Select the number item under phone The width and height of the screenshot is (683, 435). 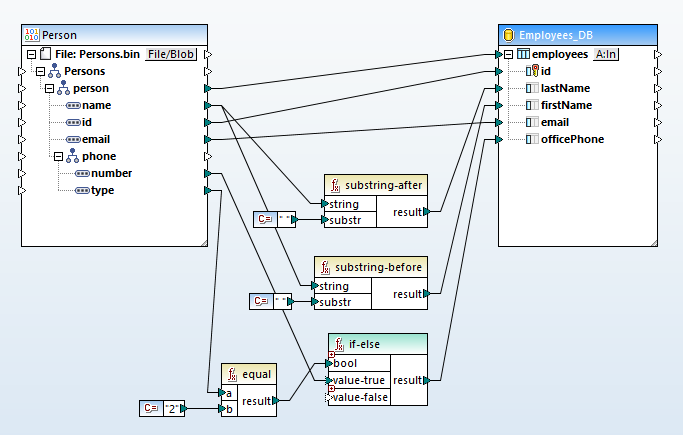tap(111, 173)
